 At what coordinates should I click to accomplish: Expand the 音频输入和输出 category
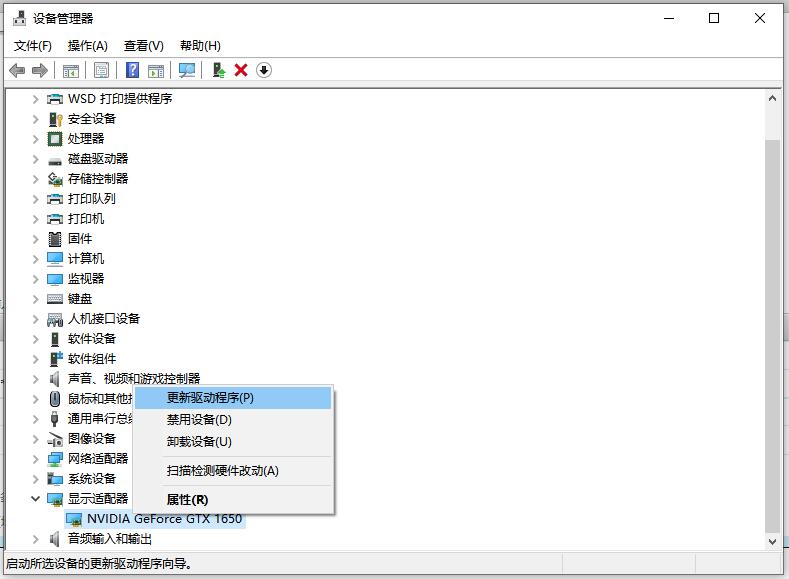click(x=36, y=539)
